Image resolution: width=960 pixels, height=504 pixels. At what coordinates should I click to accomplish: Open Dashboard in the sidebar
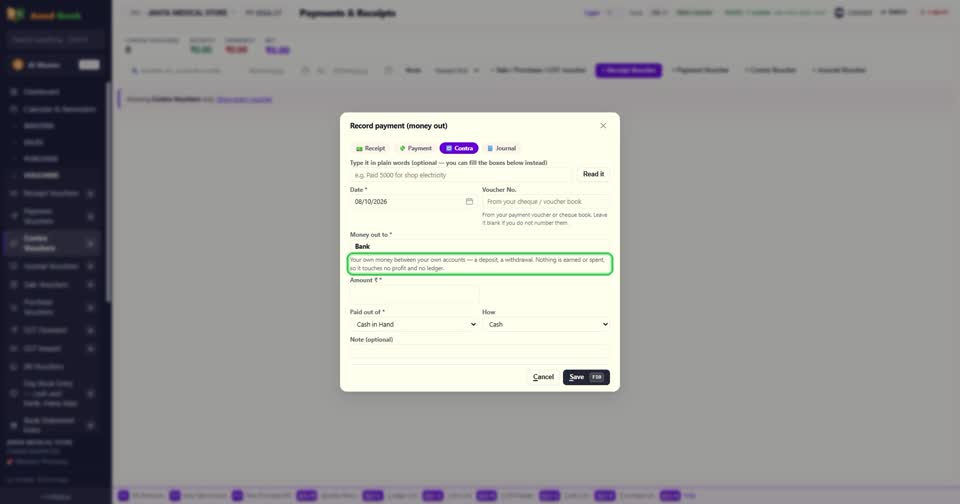[42, 92]
